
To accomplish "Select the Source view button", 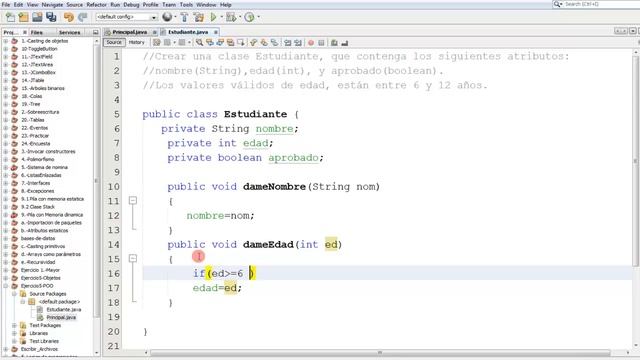I will point(114,42).
